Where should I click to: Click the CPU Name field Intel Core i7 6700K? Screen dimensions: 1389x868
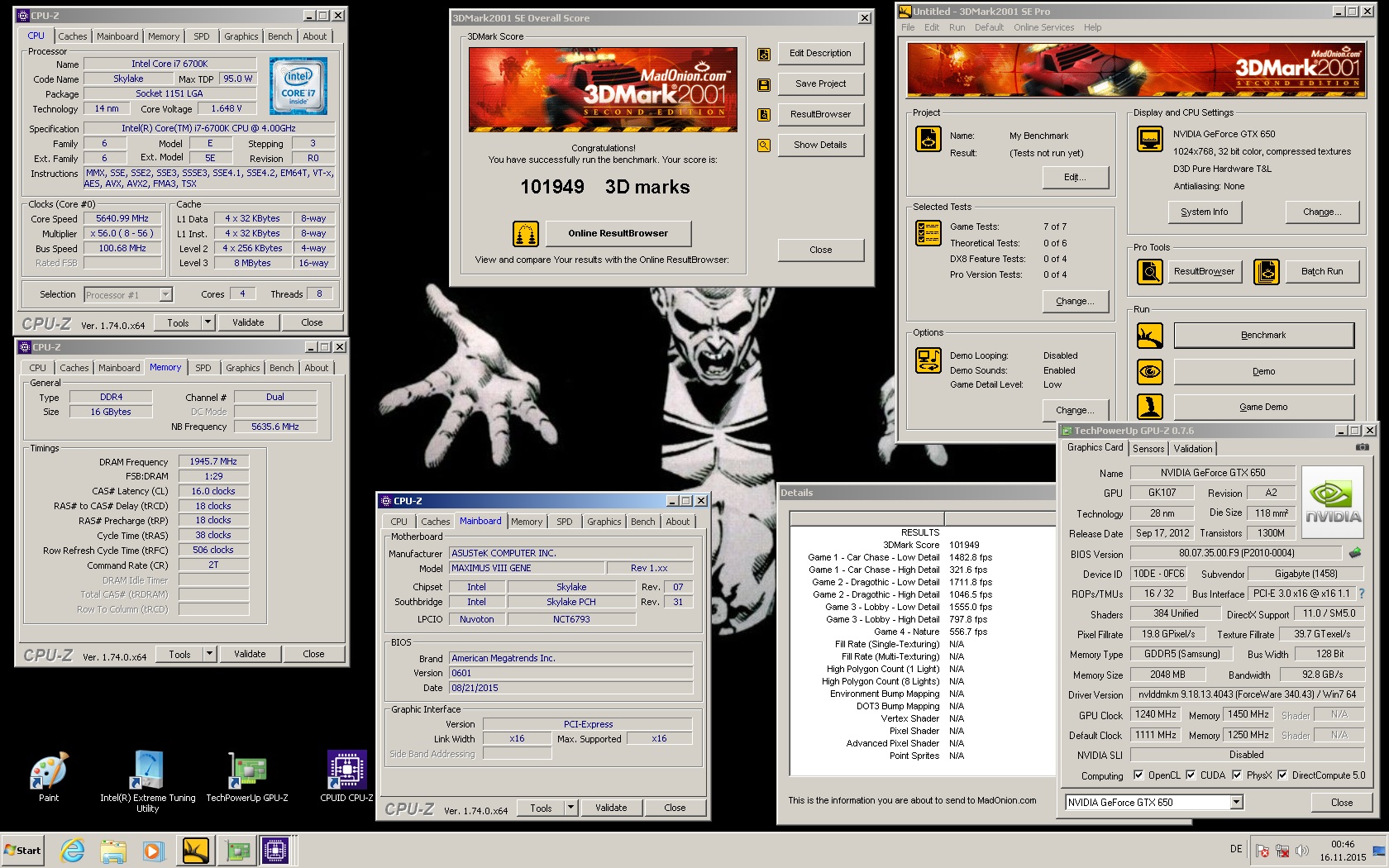pos(169,64)
